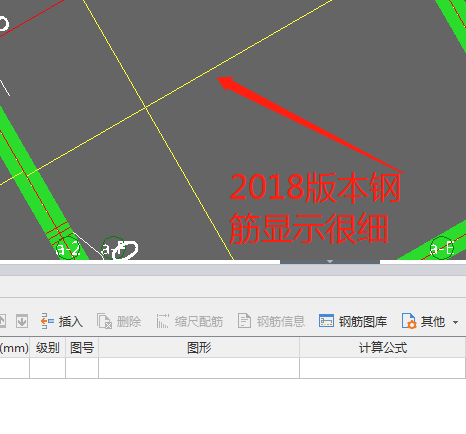Image resolution: width=466 pixels, height=434 pixels.
Task: Click the 插入 insert icon
Action: click(x=47, y=321)
